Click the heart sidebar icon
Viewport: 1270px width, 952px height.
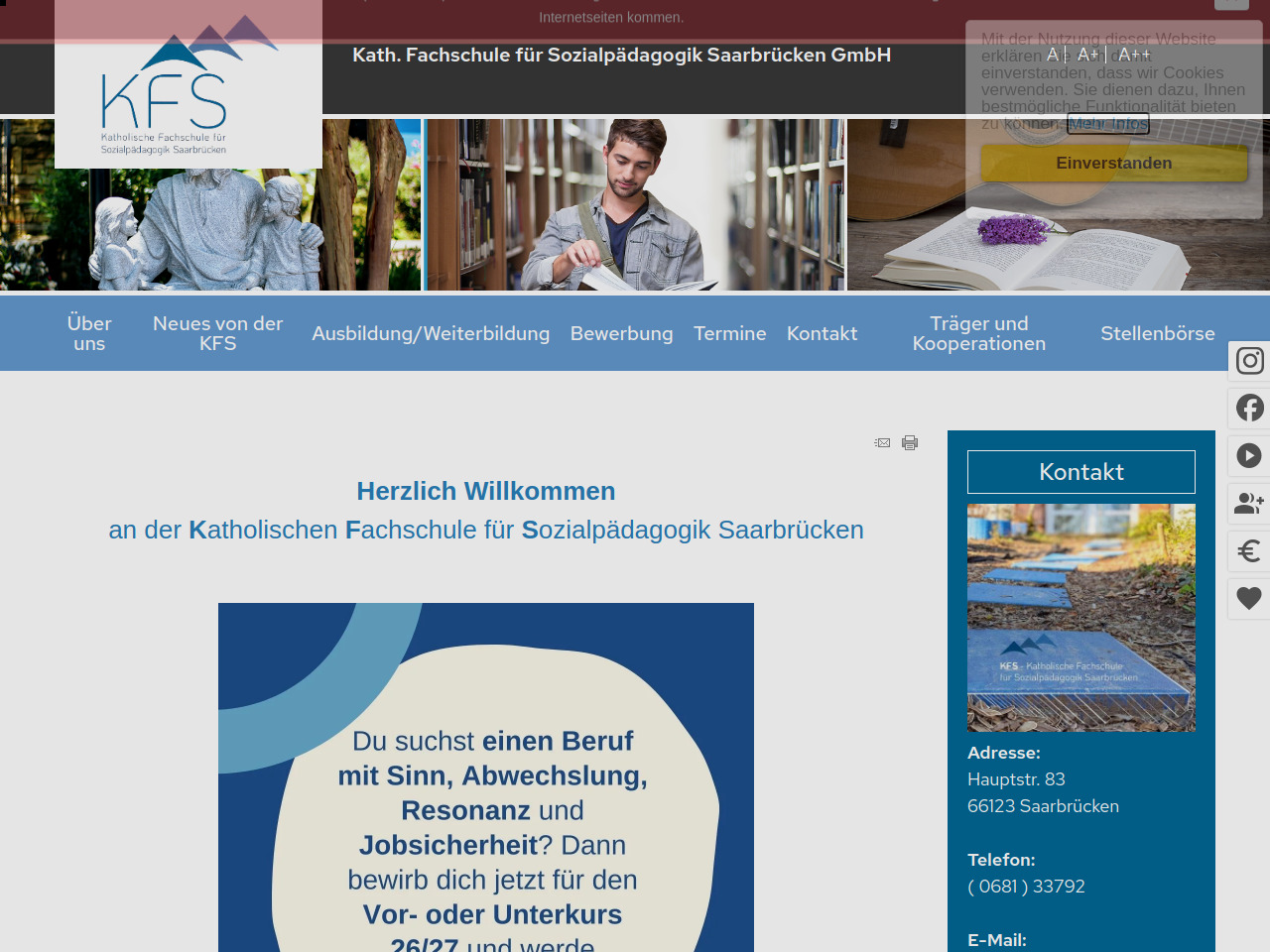(x=1249, y=599)
